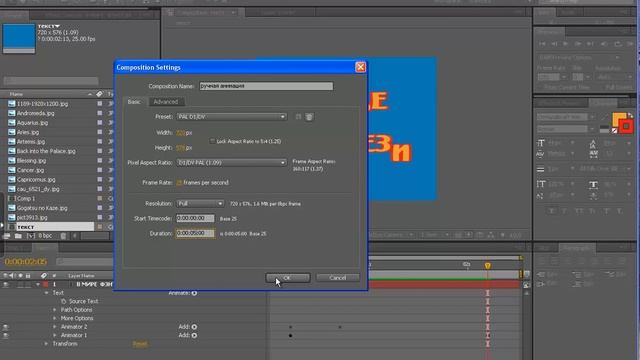Open the Preset dropdown

[x=231, y=117]
